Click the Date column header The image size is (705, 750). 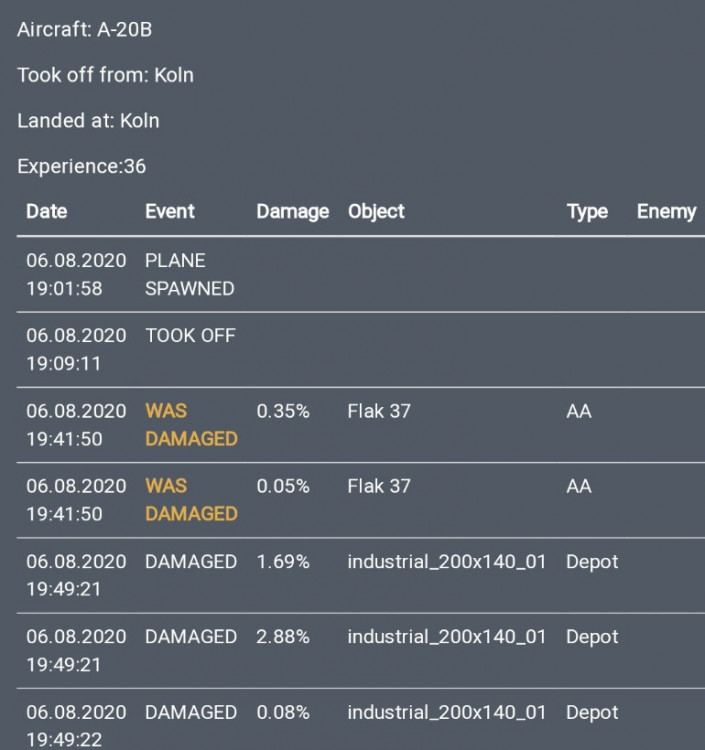[47, 212]
